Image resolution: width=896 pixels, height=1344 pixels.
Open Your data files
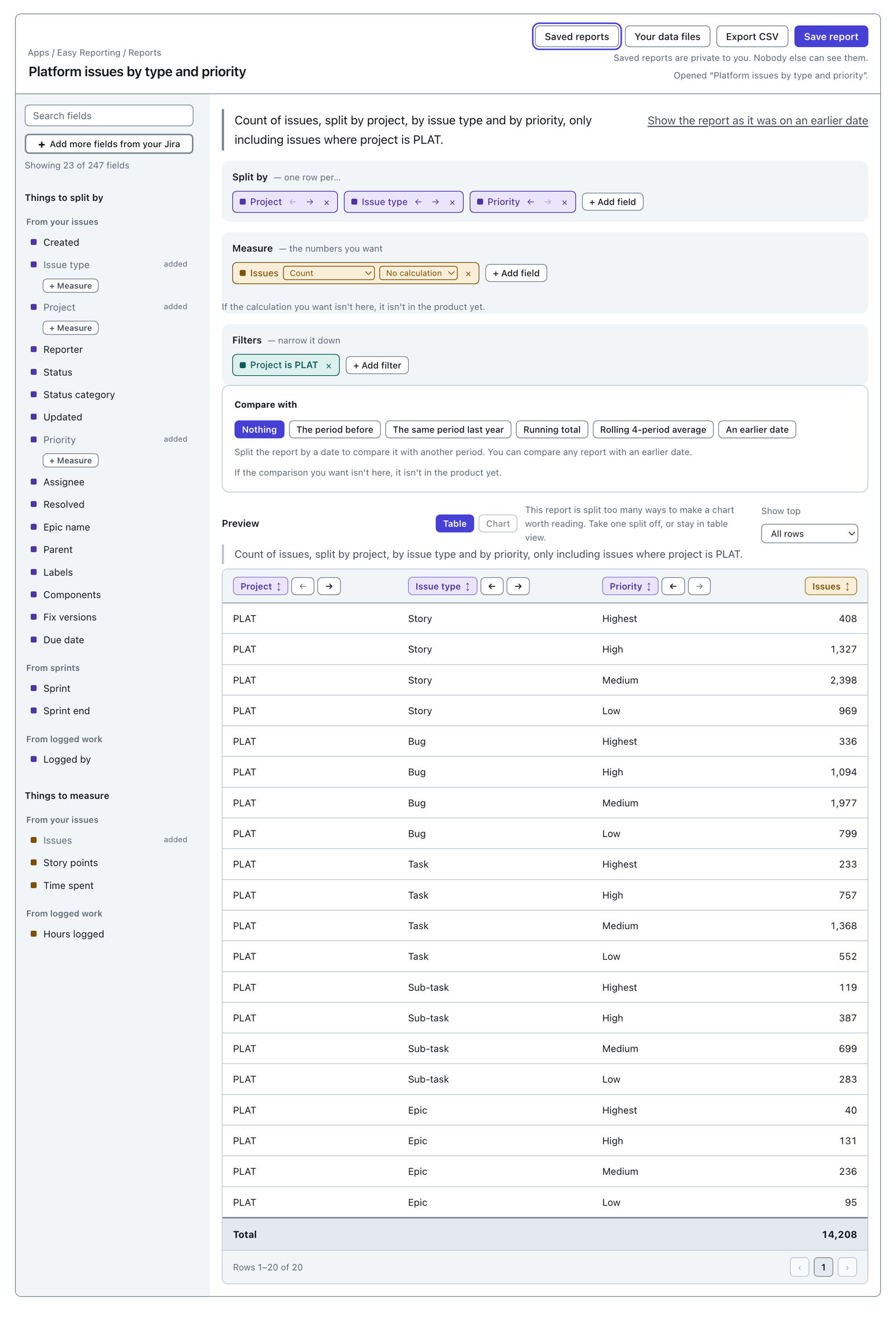pyautogui.click(x=668, y=36)
